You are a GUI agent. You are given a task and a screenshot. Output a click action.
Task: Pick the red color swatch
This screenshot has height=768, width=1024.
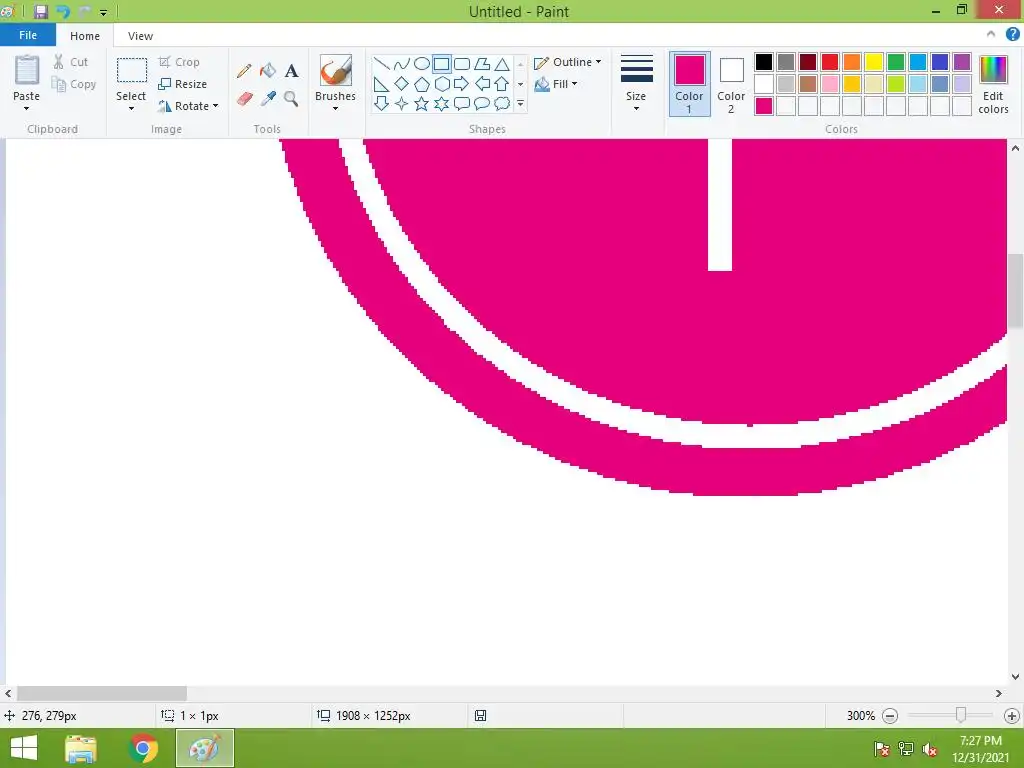coord(829,62)
